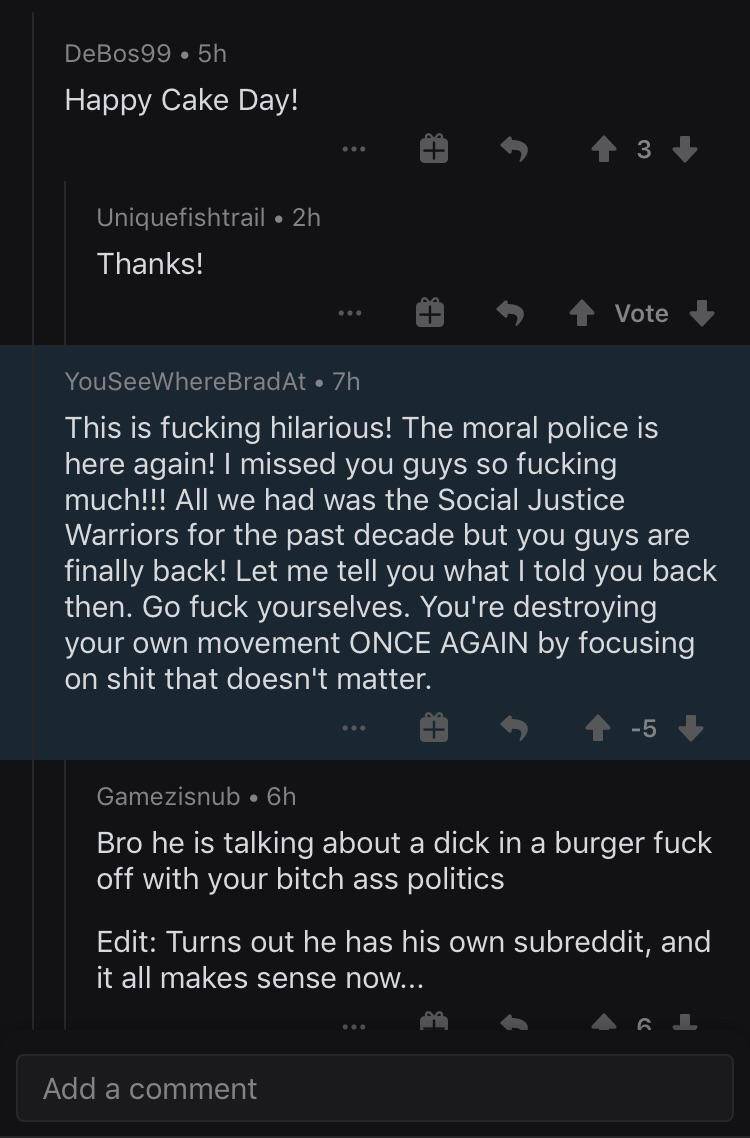Viewport: 750px width, 1138px height.
Task: Downvote DeBos99's Happy Cake Day comment
Action: (685, 150)
